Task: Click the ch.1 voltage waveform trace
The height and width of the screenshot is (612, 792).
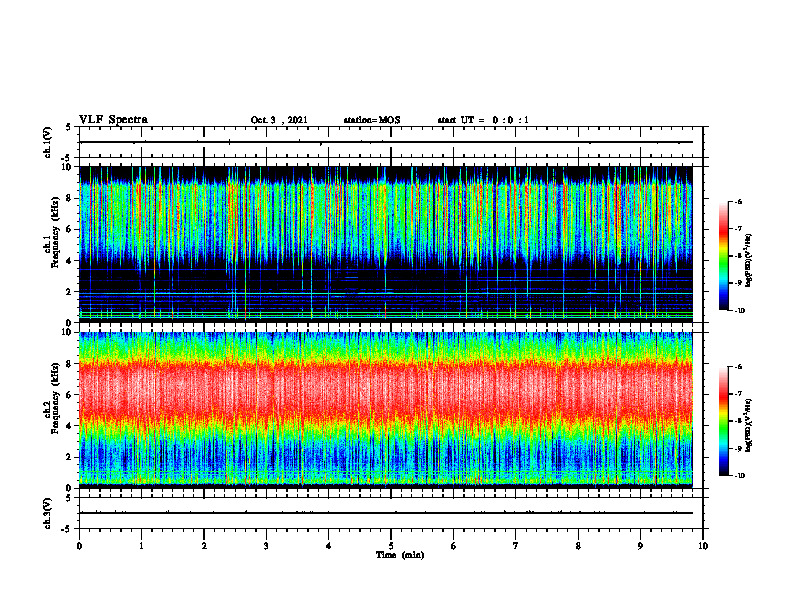Action: coord(386,142)
